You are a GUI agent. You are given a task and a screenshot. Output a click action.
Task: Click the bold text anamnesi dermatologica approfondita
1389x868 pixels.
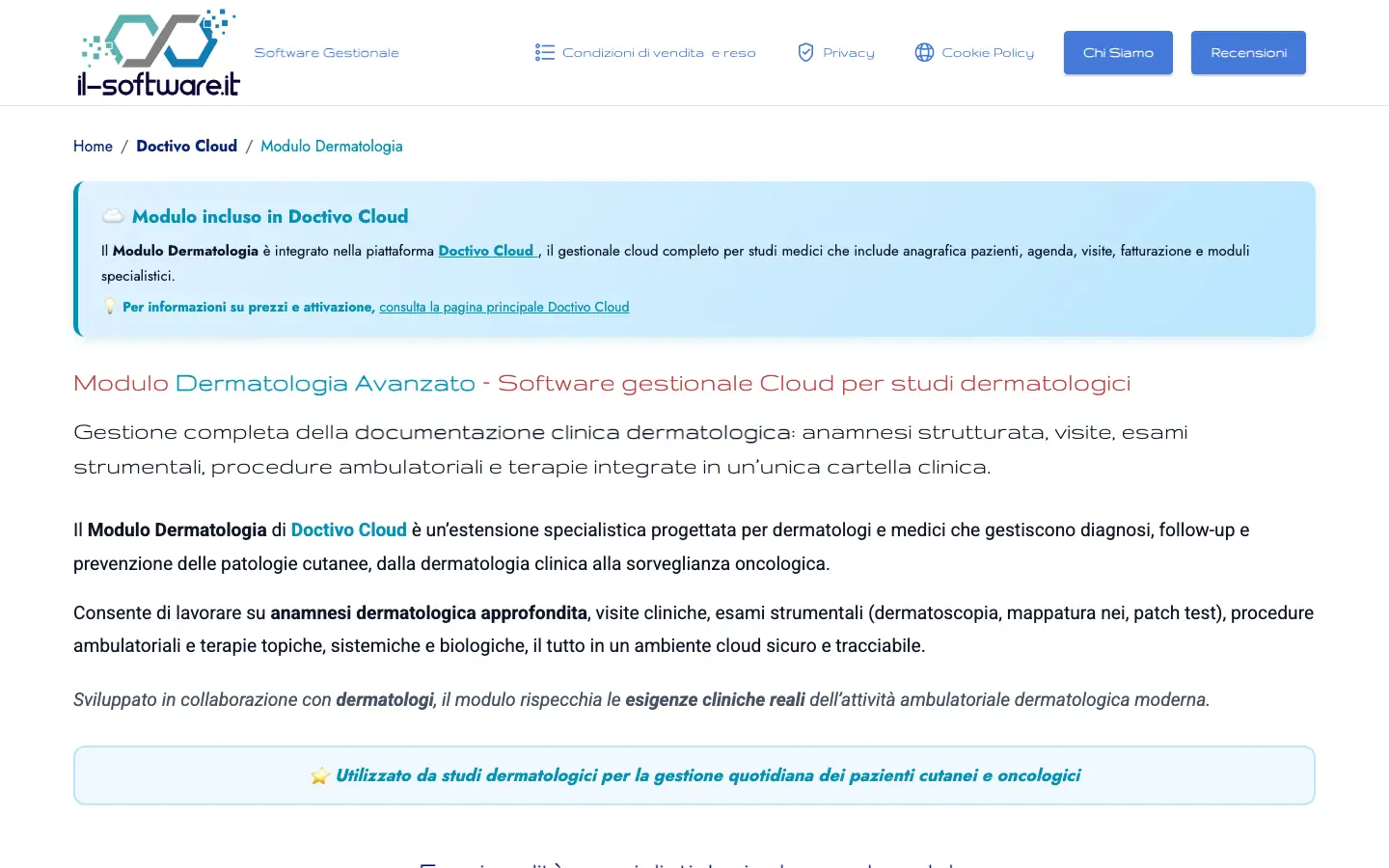(428, 612)
